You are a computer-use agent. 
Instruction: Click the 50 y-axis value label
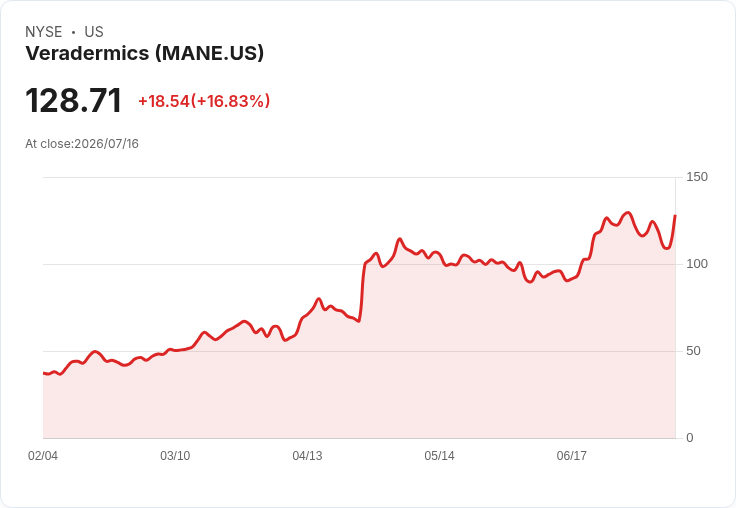click(693, 351)
